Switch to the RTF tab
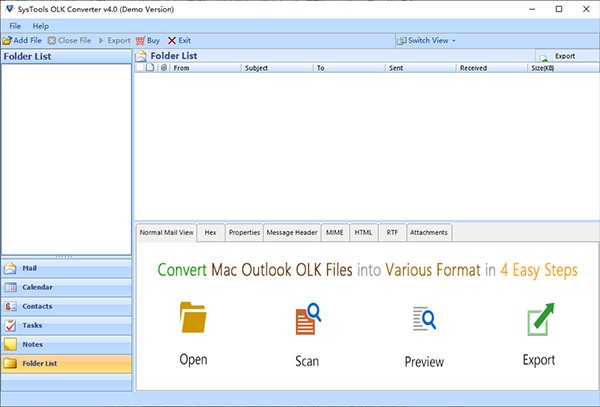The height and width of the screenshot is (407, 600). click(x=392, y=233)
